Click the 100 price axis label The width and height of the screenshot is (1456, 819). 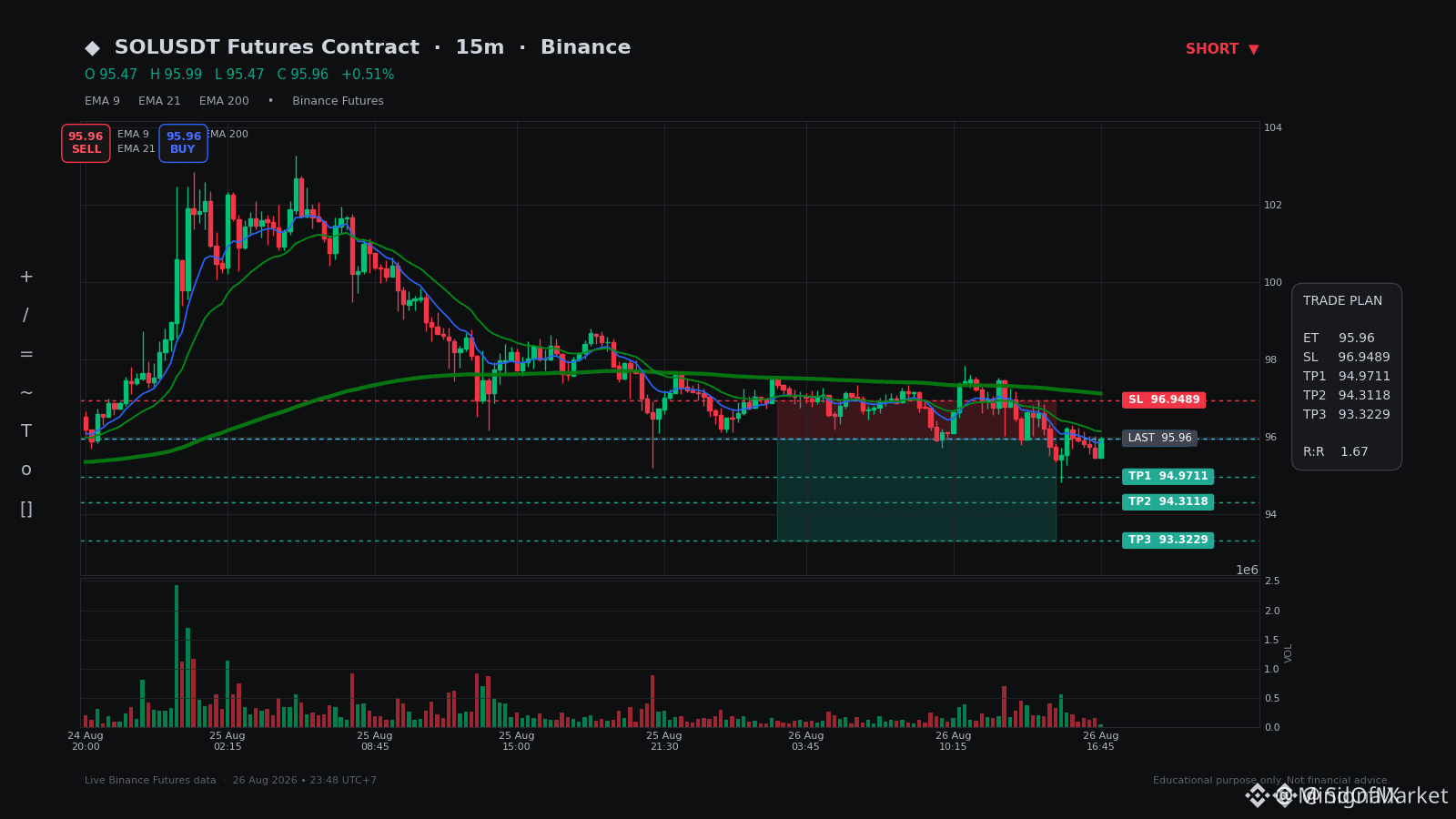1273,283
